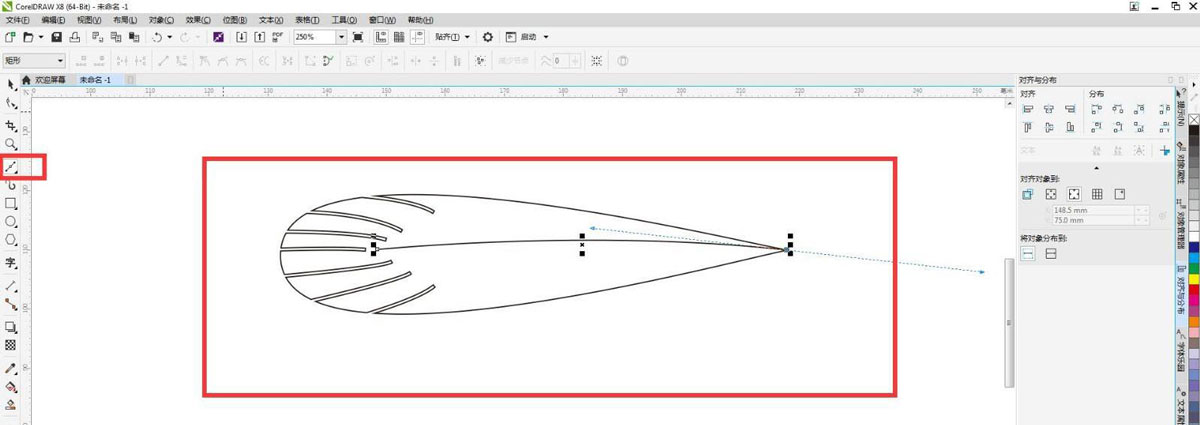The width and height of the screenshot is (1200, 425).
Task: Expand the 矩形 shape dropdown
Action: click(60, 61)
